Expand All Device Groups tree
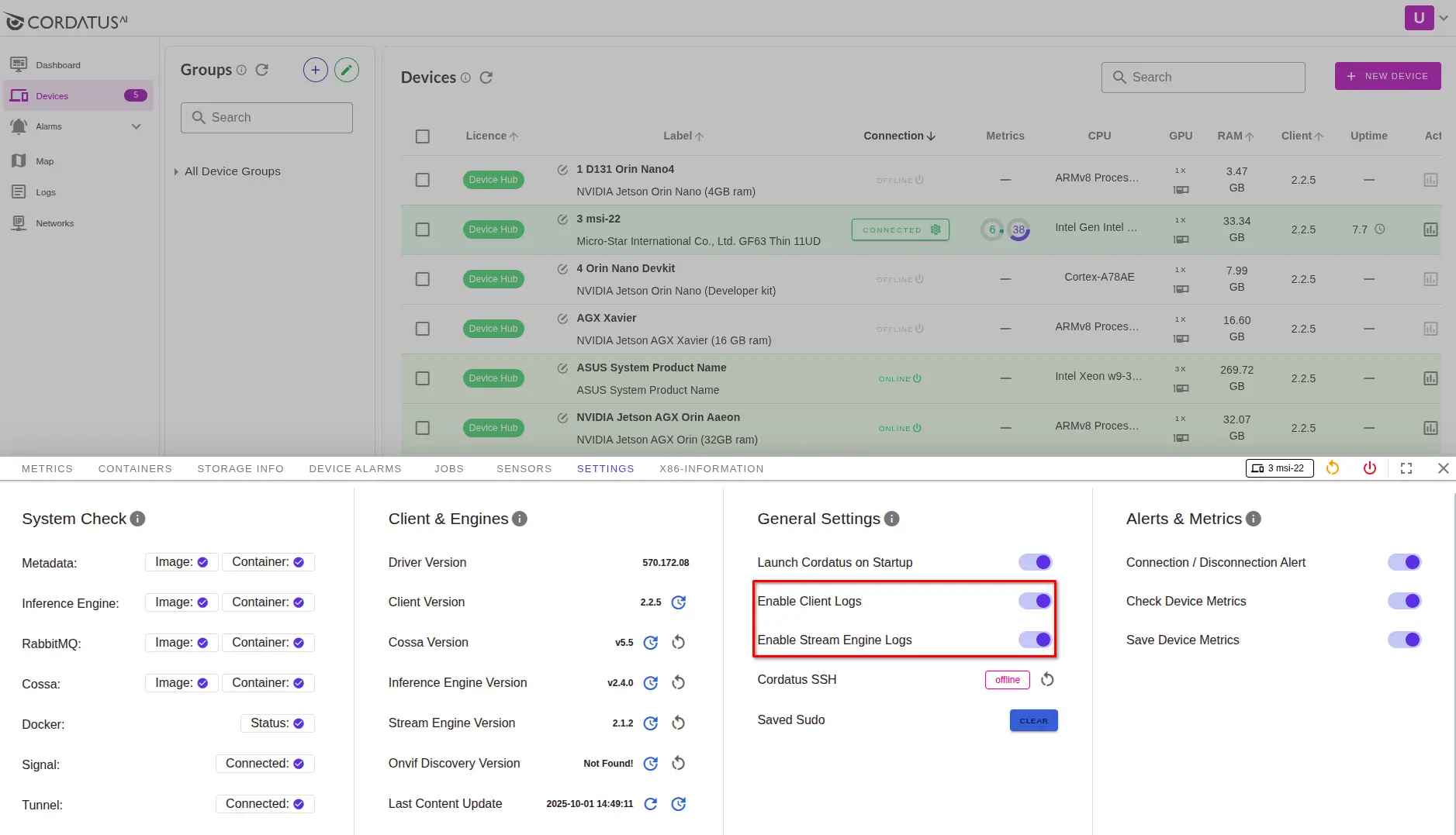 coord(176,172)
